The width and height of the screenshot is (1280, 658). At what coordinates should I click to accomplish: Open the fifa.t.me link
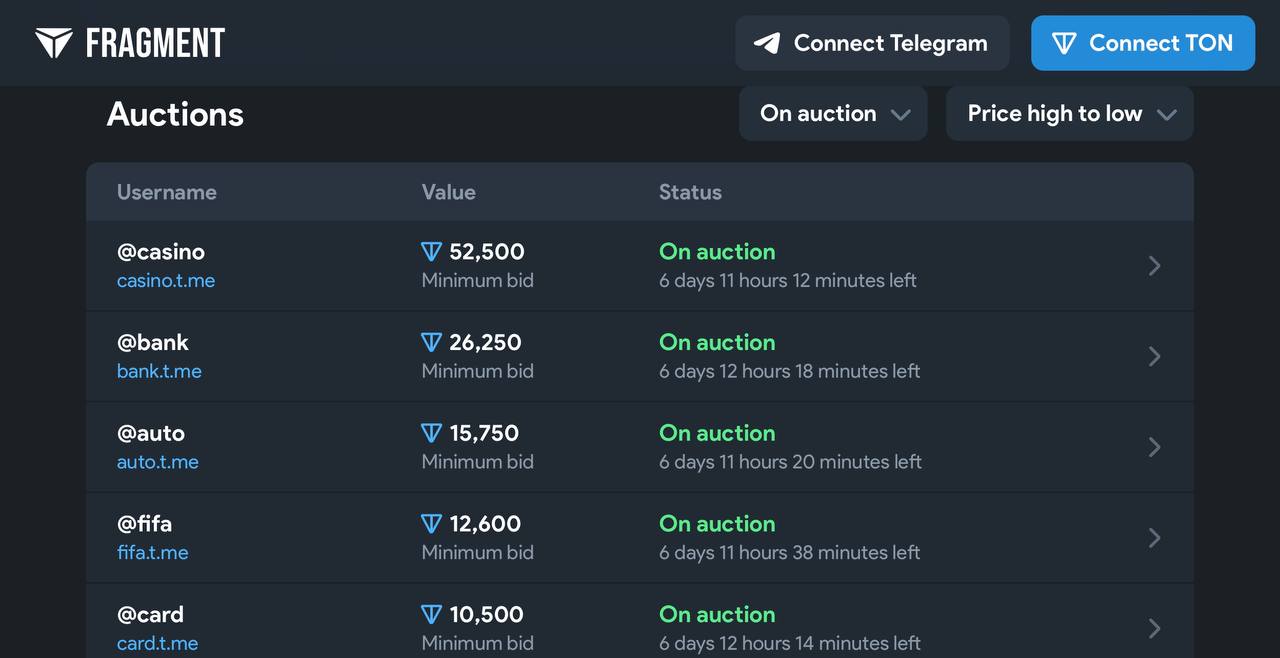[x=153, y=552]
